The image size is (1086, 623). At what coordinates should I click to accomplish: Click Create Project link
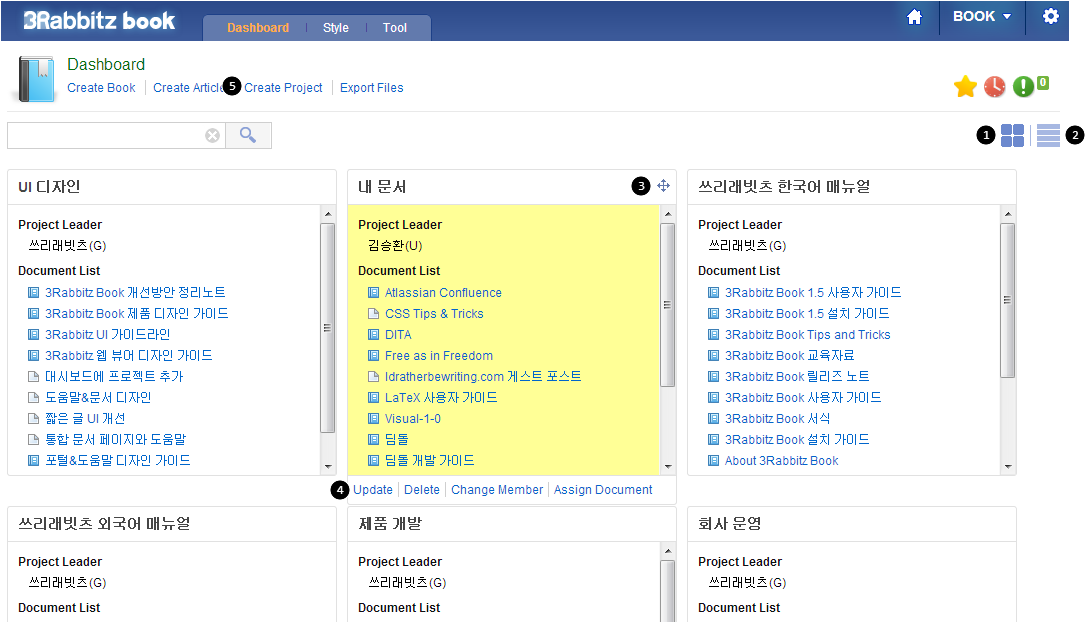(283, 88)
